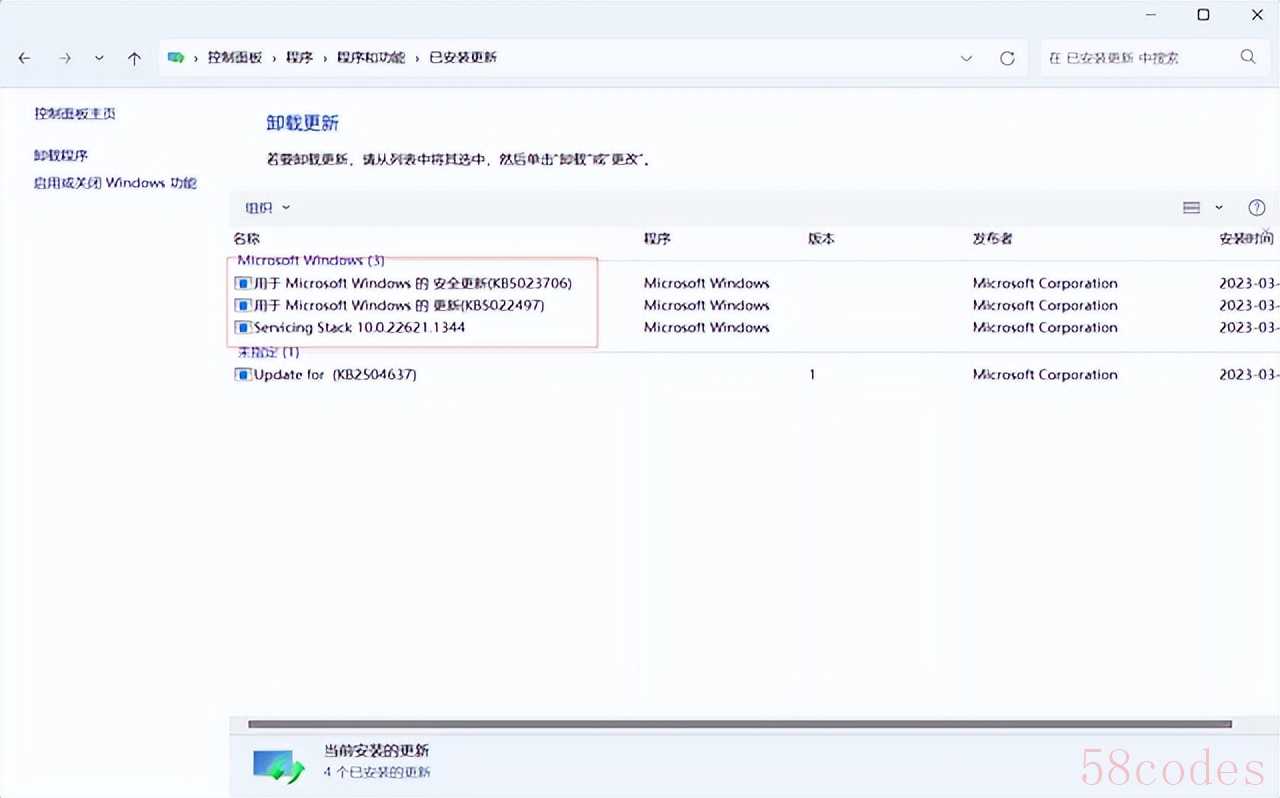Refresh the installed updates list
The width and height of the screenshot is (1280, 798).
click(x=1007, y=58)
